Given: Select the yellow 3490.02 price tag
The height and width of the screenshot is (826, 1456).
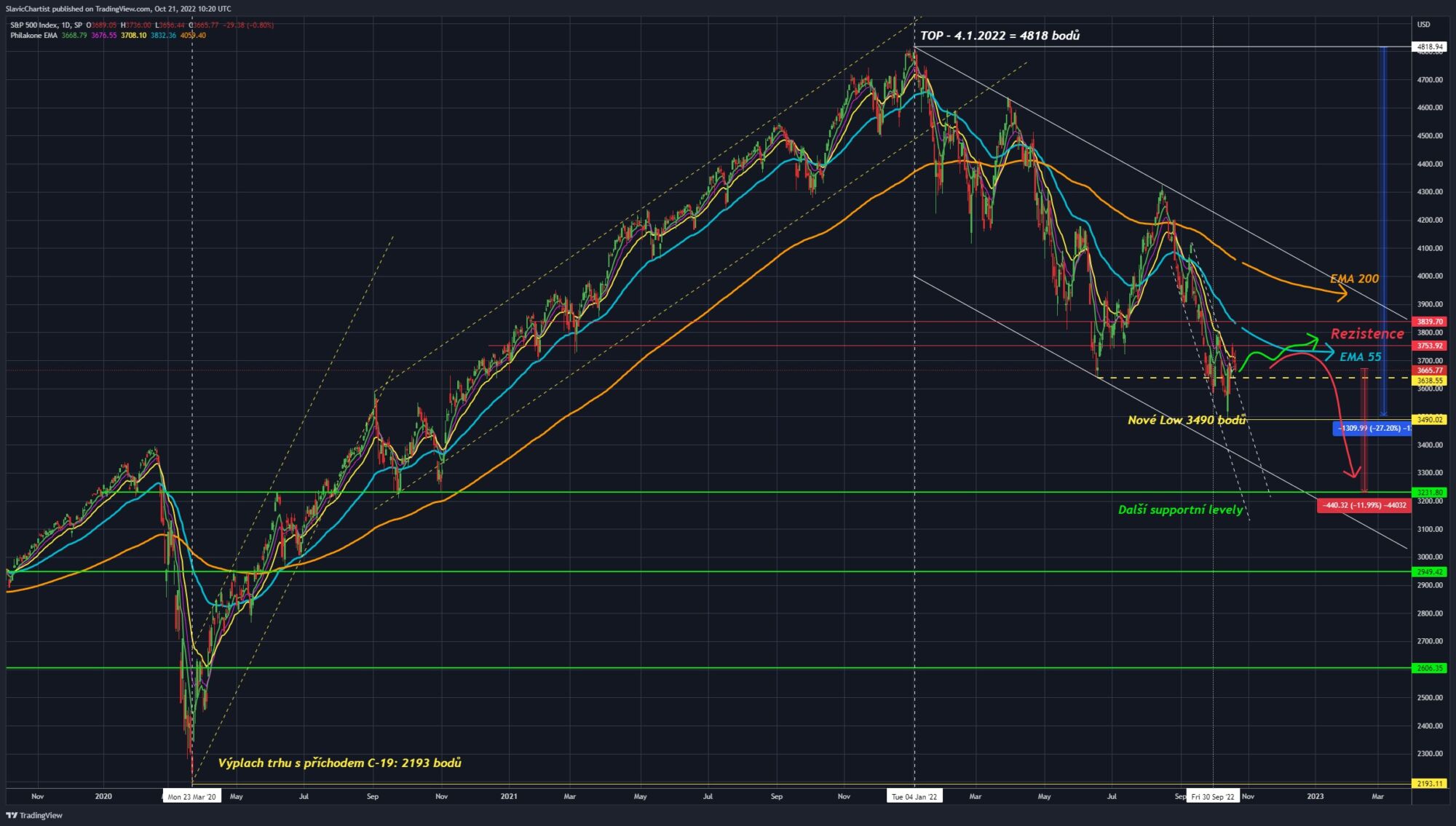Looking at the screenshot, I should [1430, 419].
